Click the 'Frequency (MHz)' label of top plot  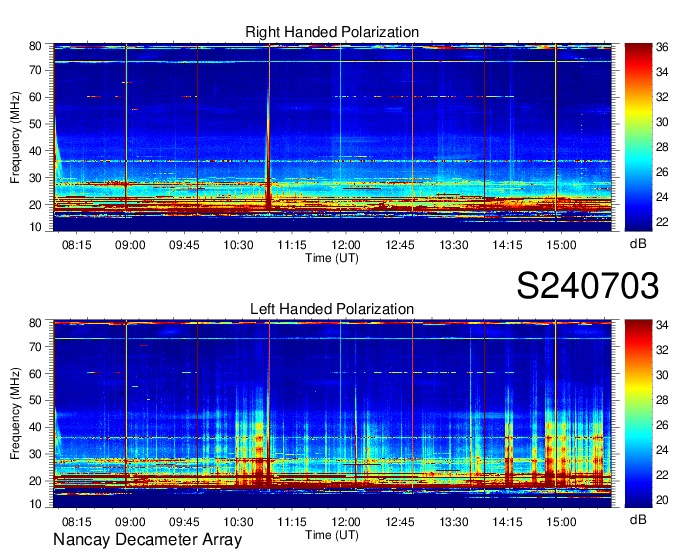click(16, 137)
